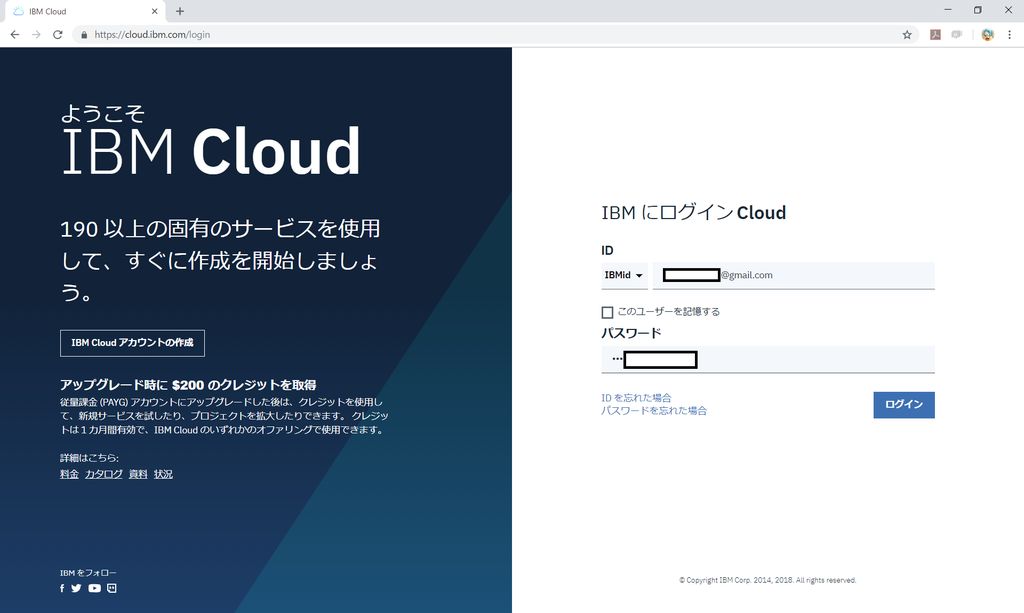Reload the IBM Cloud login page
Screen dimensions: 1024x613
pos(57,35)
